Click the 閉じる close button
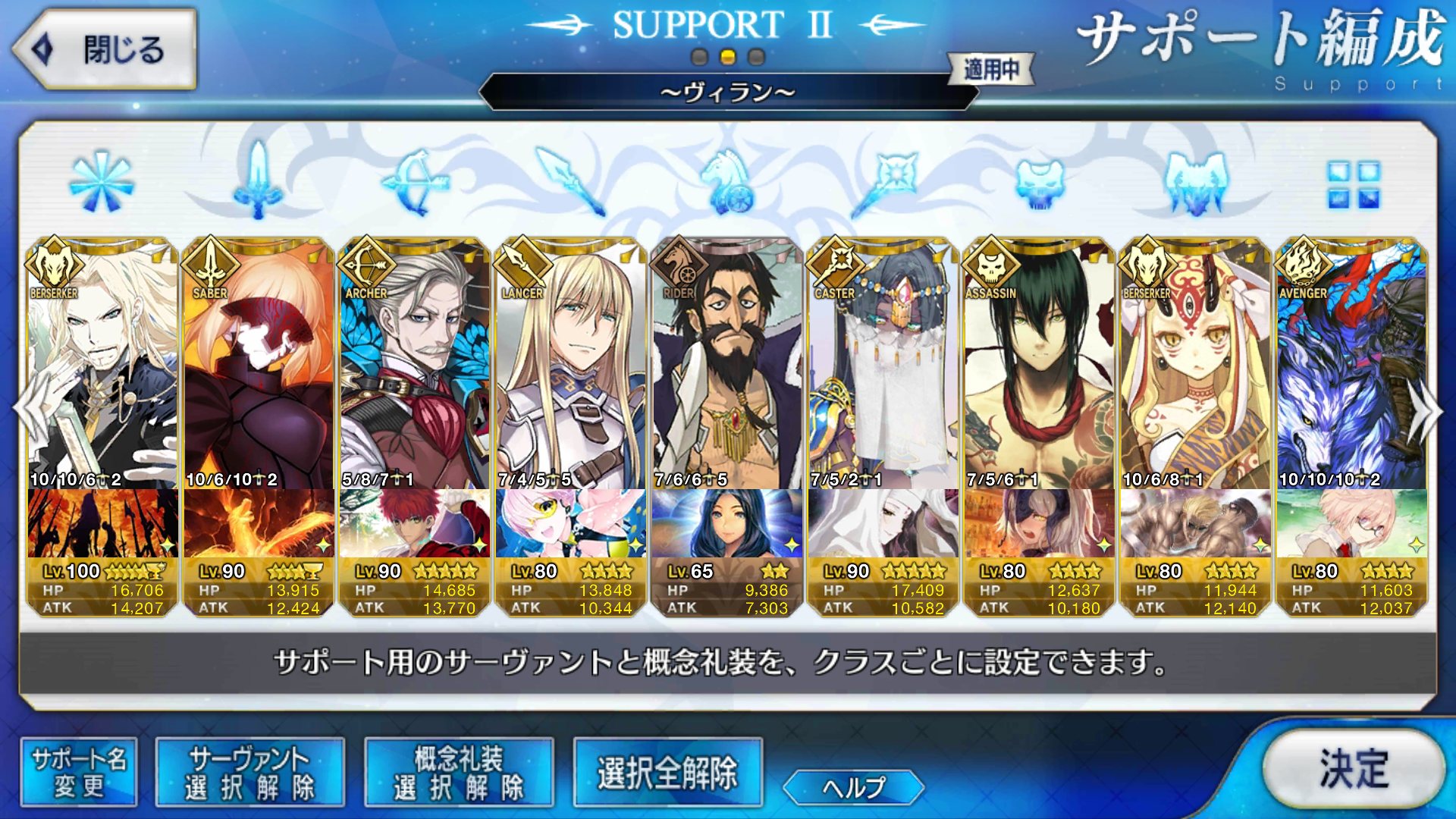The width and height of the screenshot is (1456, 819). click(x=105, y=49)
